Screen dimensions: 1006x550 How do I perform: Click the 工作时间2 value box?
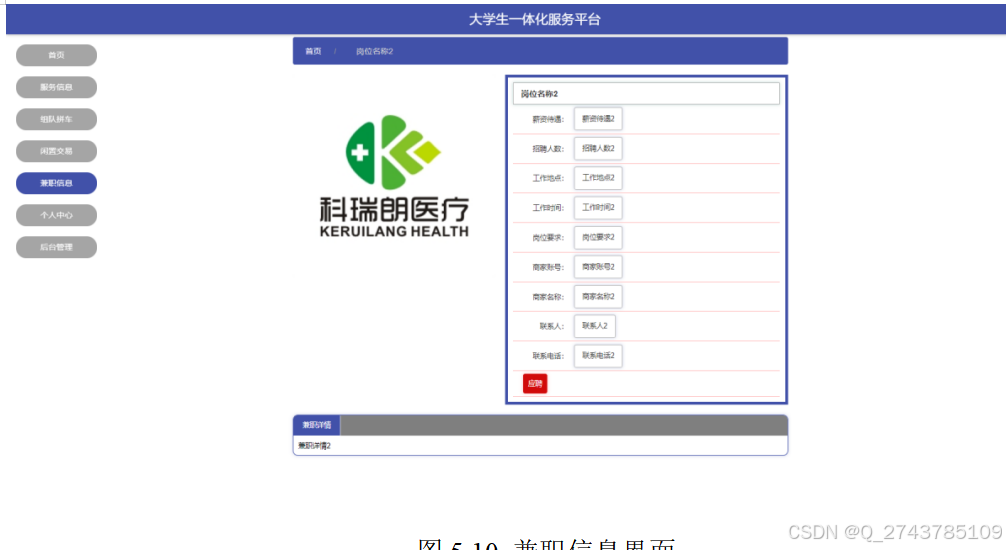[598, 207]
